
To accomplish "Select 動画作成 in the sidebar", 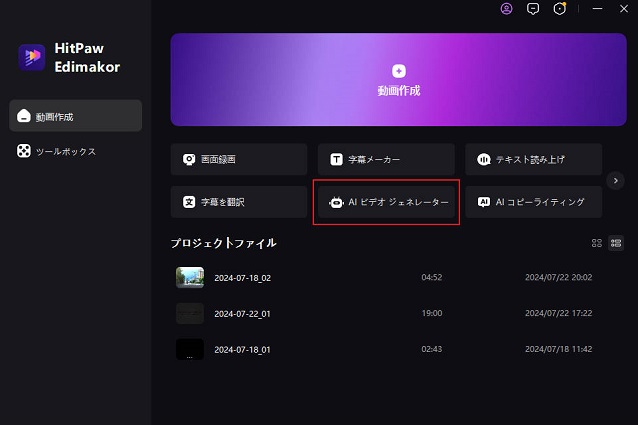I will tap(76, 116).
